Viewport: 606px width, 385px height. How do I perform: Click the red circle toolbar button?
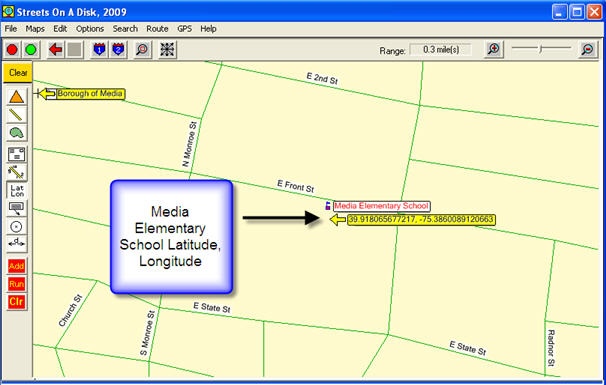pyautogui.click(x=12, y=49)
